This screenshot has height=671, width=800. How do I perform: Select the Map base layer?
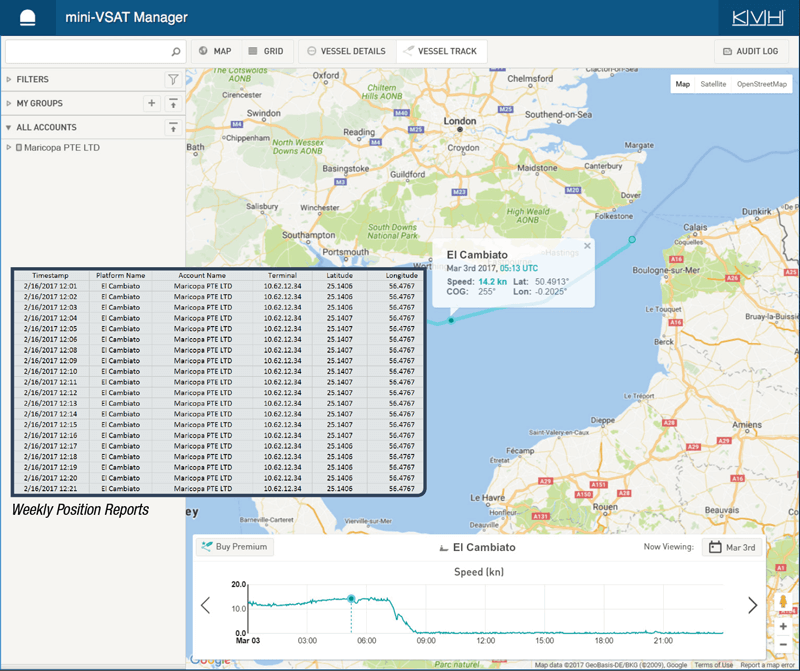click(683, 84)
